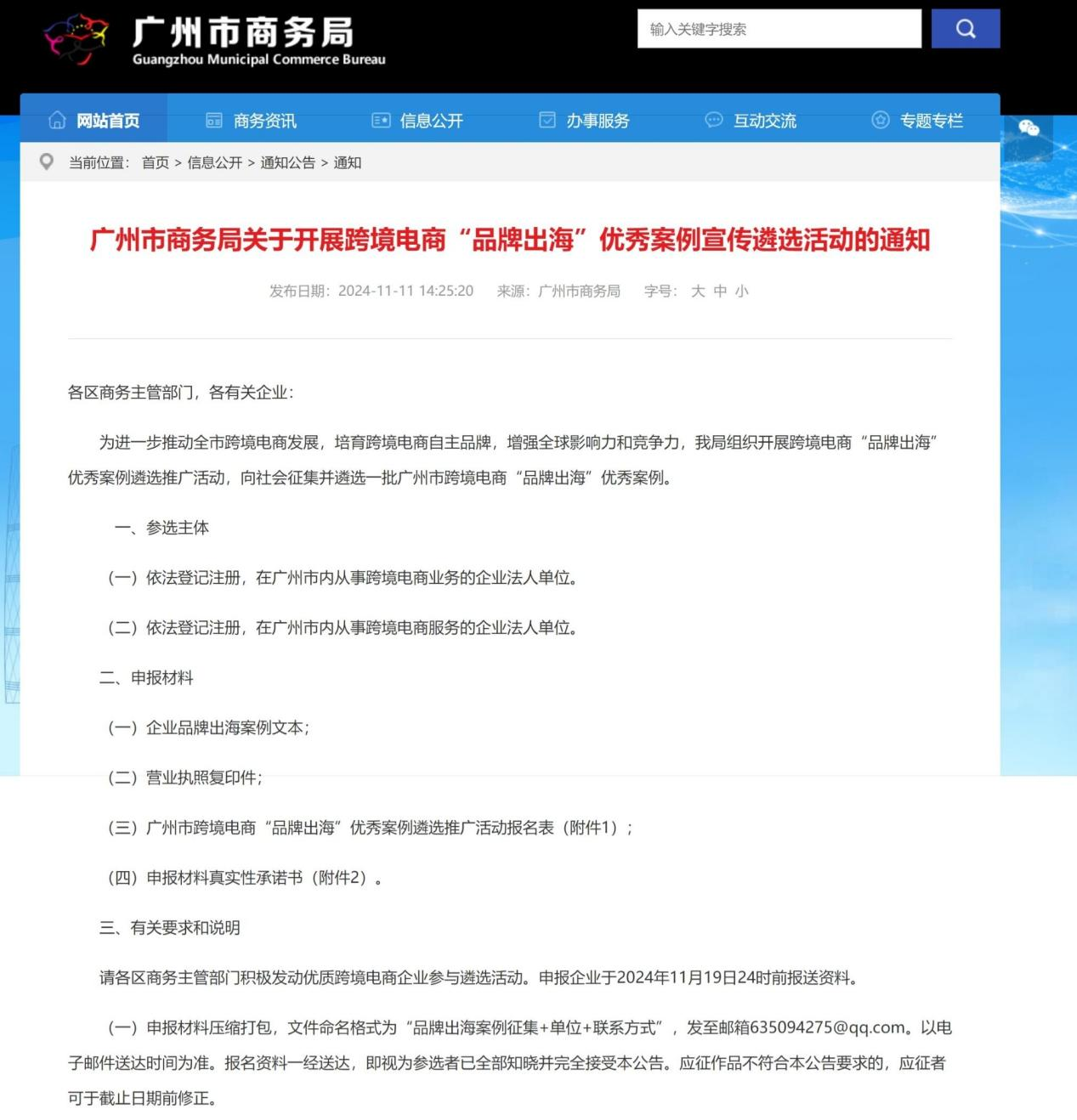The height and width of the screenshot is (1120, 1077).
Task: Click the news icon beside 商务资讯
Action: [x=214, y=121]
